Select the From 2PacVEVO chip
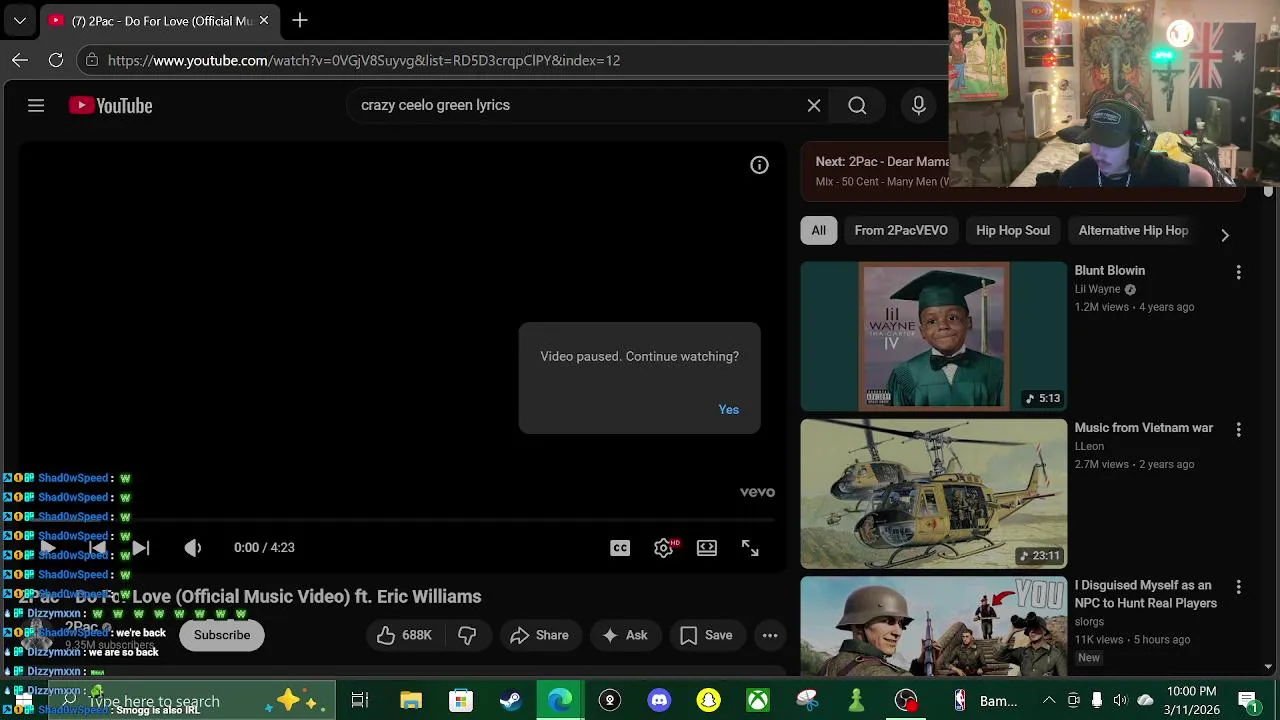 click(901, 230)
